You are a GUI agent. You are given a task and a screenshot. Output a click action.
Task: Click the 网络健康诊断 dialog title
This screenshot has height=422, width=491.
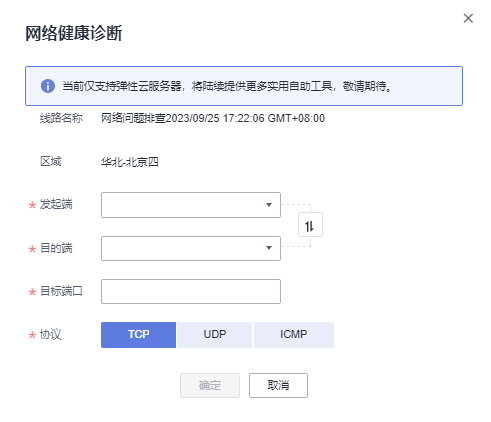click(74, 33)
